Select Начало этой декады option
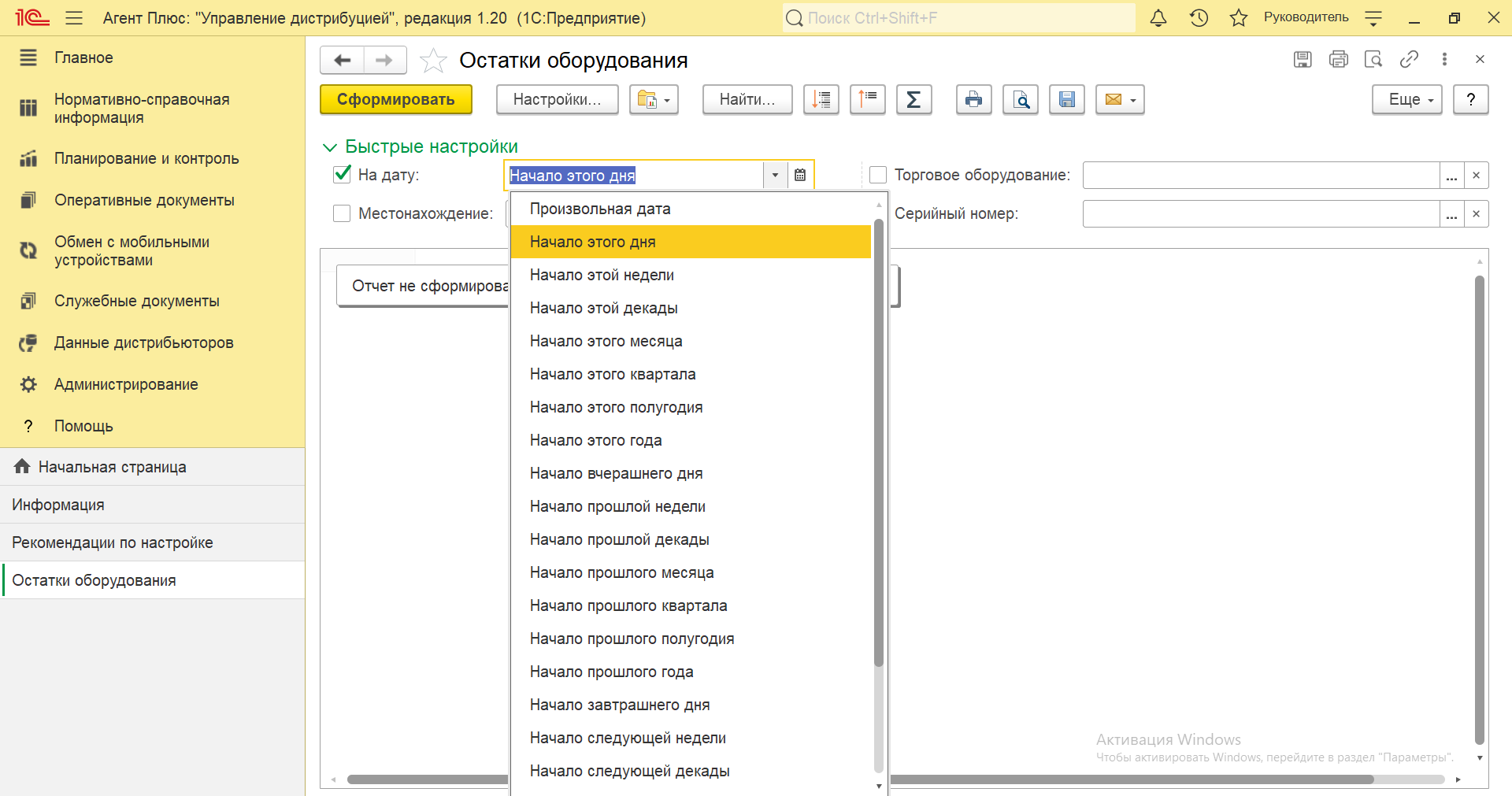1512x796 pixels. 691,308
